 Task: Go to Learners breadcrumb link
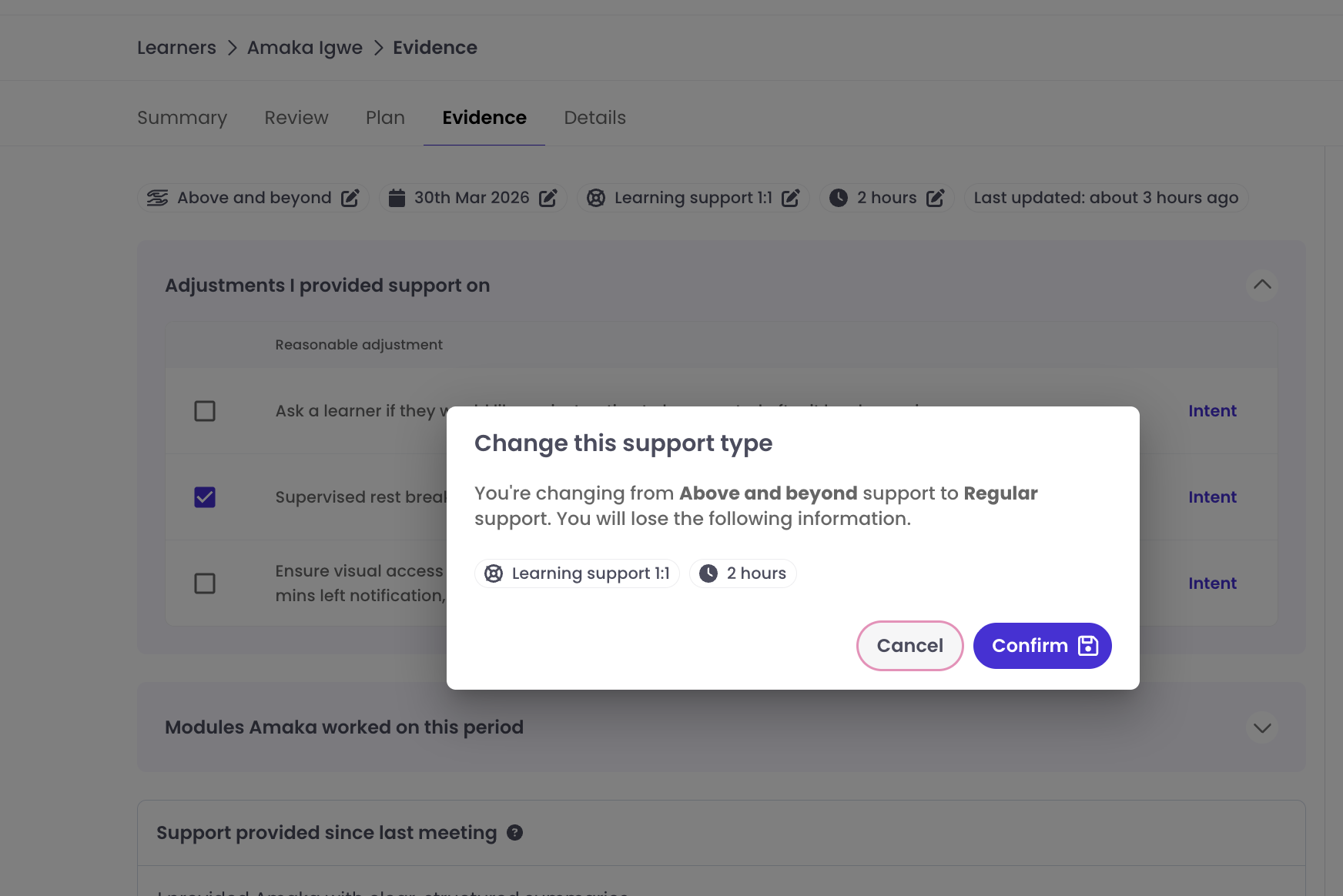click(176, 48)
